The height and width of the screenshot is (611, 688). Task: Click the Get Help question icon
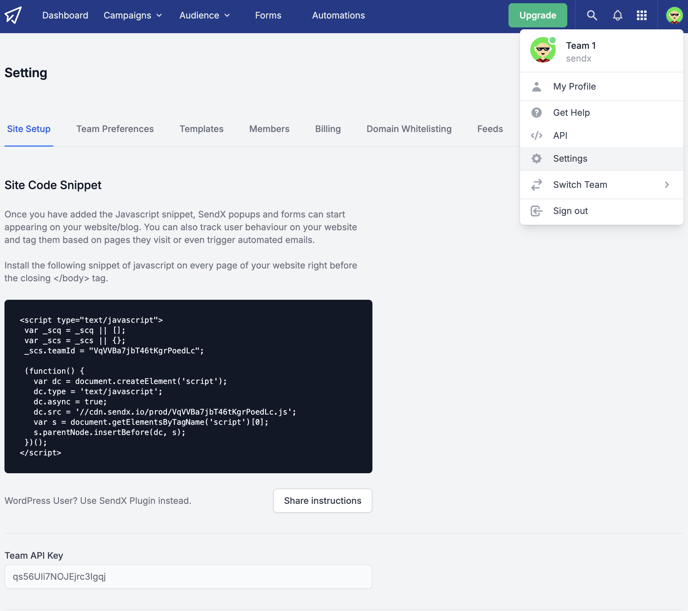(536, 113)
